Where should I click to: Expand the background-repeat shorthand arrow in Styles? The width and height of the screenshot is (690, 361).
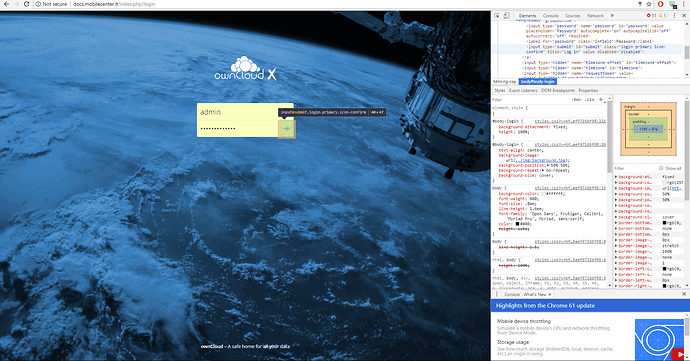click(x=542, y=170)
